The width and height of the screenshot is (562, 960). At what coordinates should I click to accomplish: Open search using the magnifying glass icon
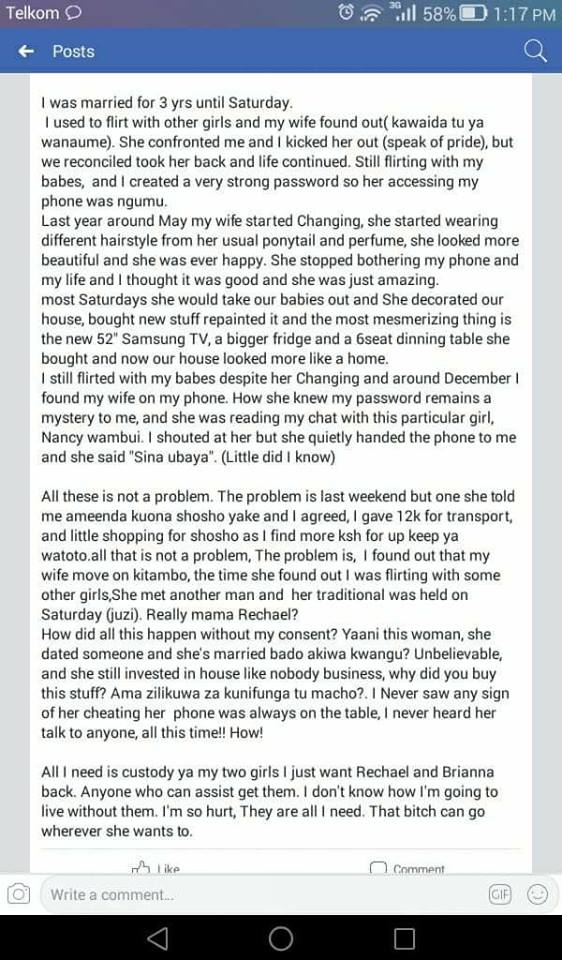[x=536, y=51]
